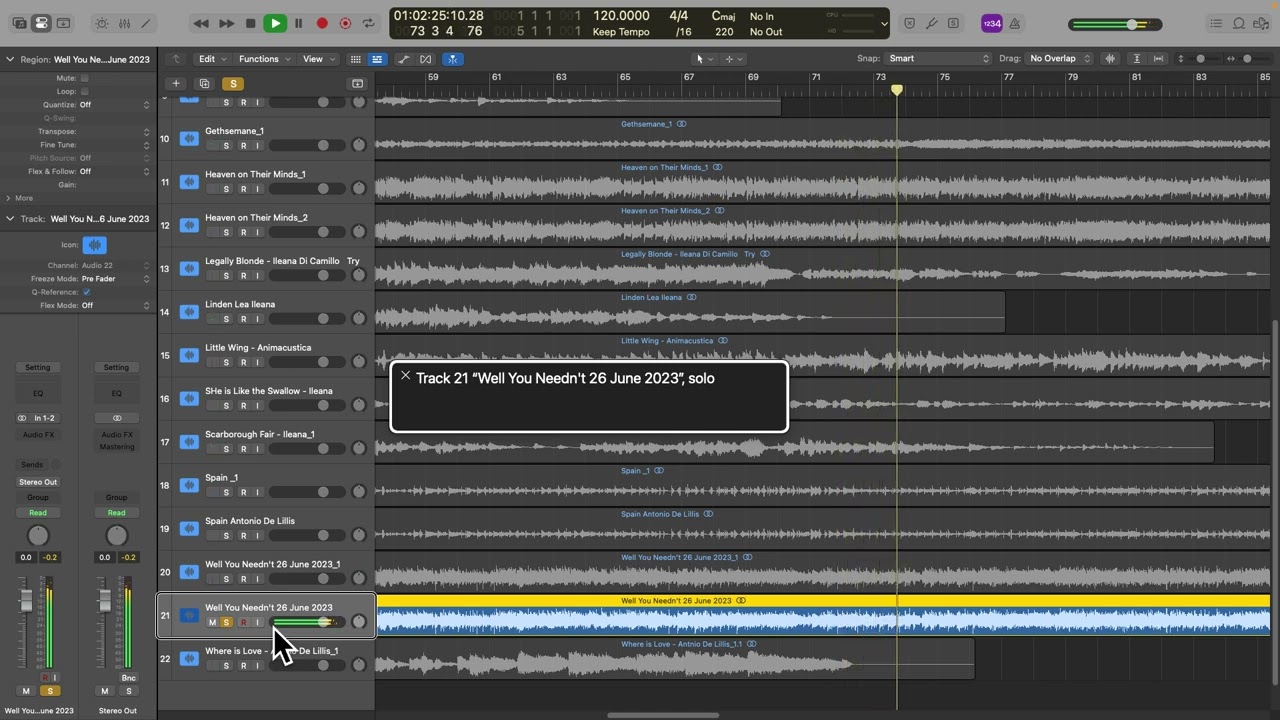Collapse the Region inspector disclosure triangle
This screenshot has width=1280, height=720.
tap(10, 59)
